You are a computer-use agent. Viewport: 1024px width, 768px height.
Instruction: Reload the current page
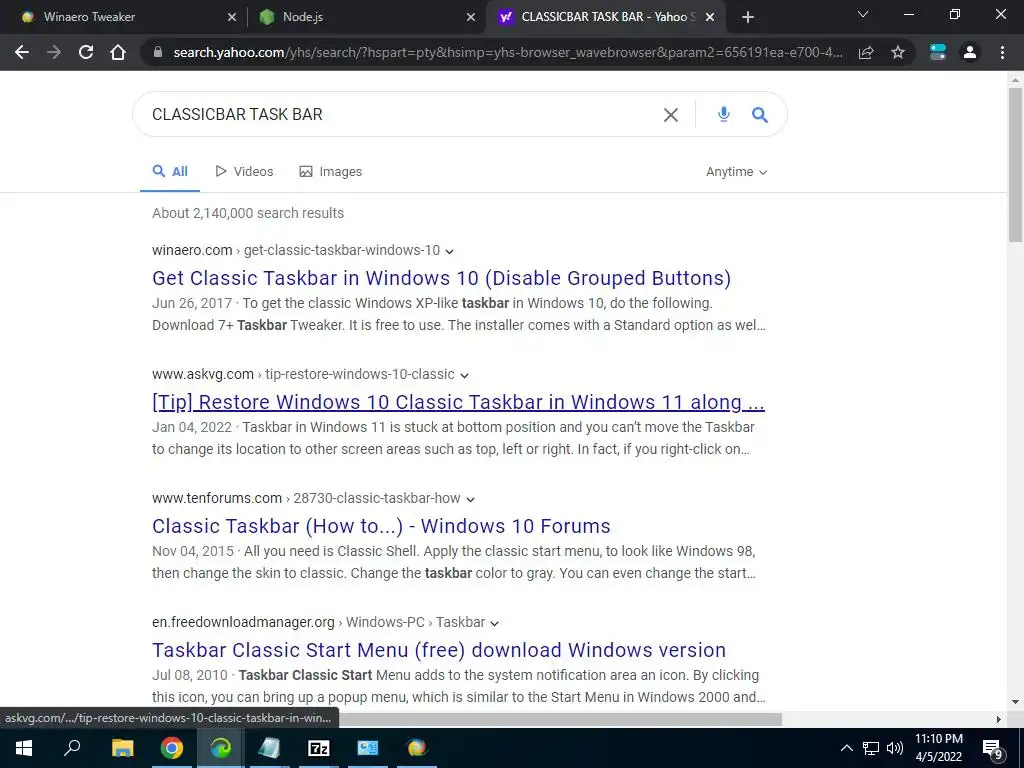pos(86,52)
